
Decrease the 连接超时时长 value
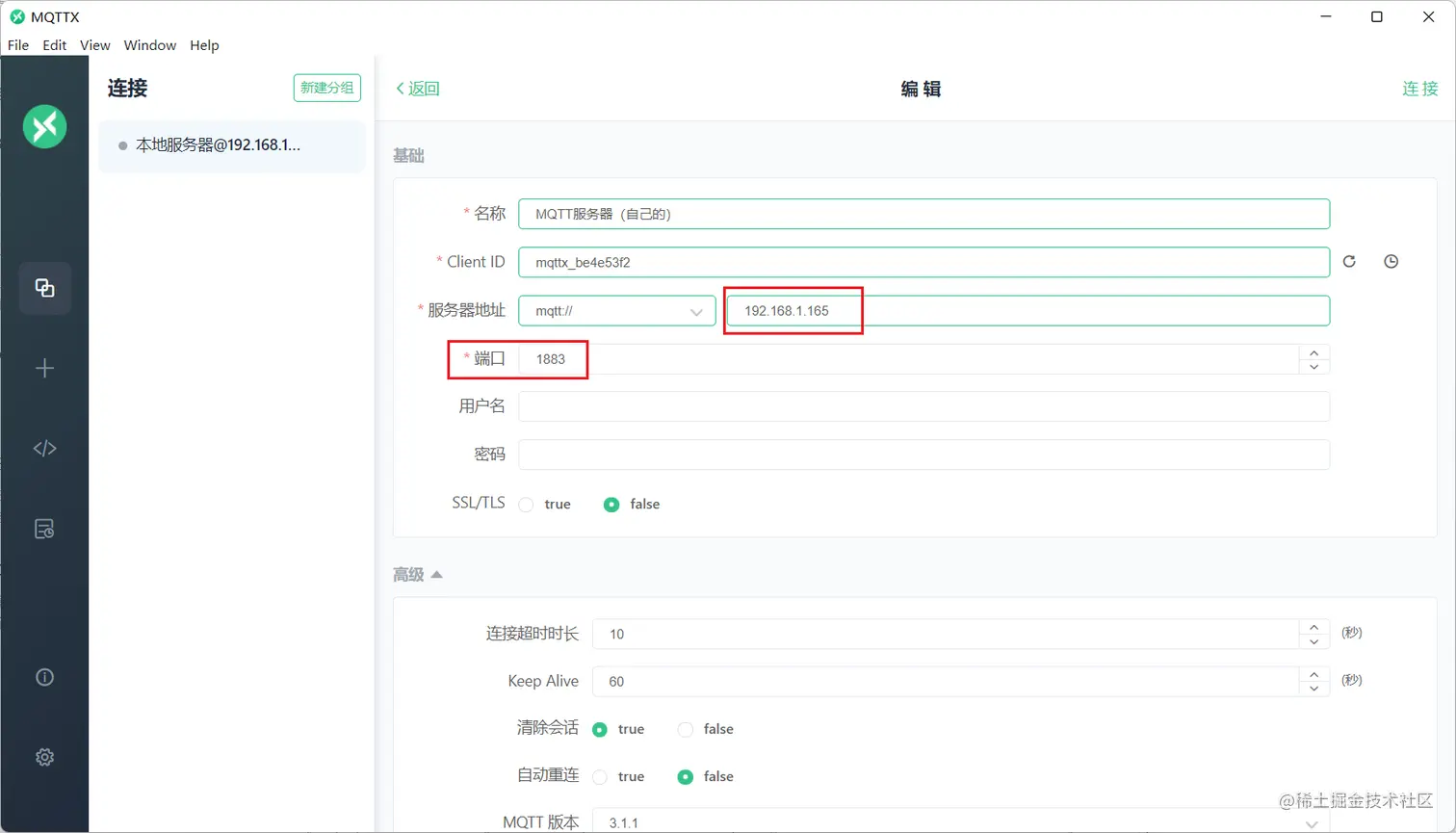[1314, 641]
